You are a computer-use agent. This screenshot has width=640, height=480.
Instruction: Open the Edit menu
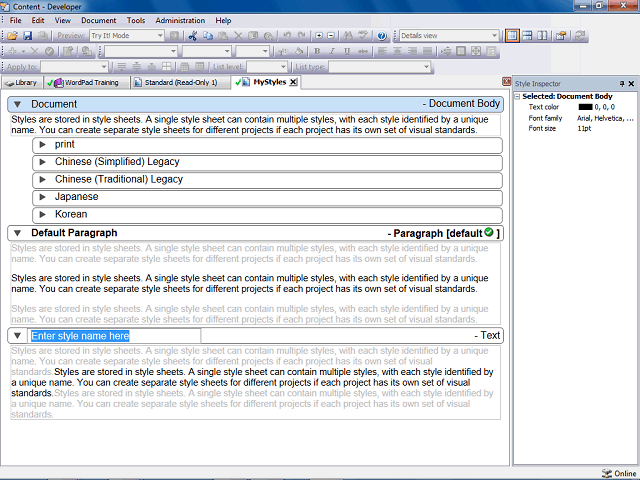[x=38, y=20]
